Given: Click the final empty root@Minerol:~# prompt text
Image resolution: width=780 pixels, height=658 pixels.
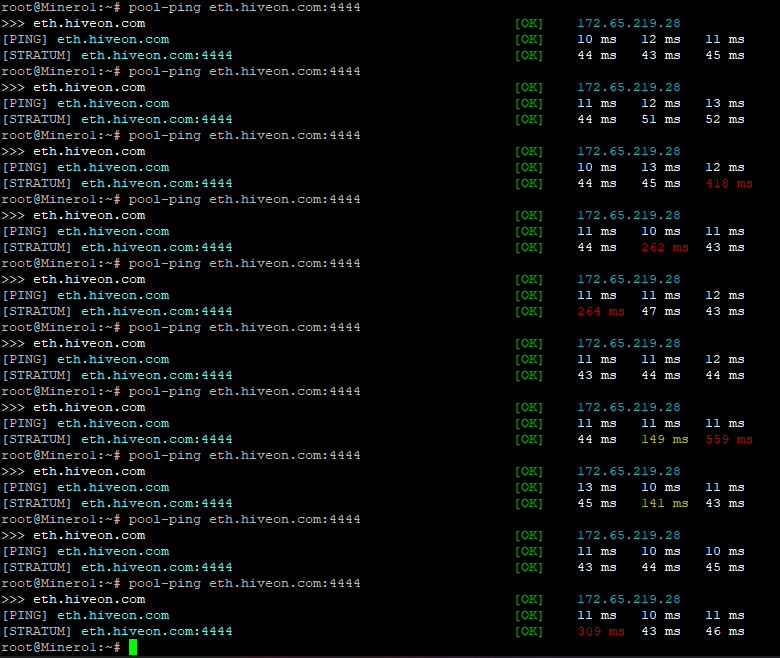Looking at the screenshot, I should 61,647.
